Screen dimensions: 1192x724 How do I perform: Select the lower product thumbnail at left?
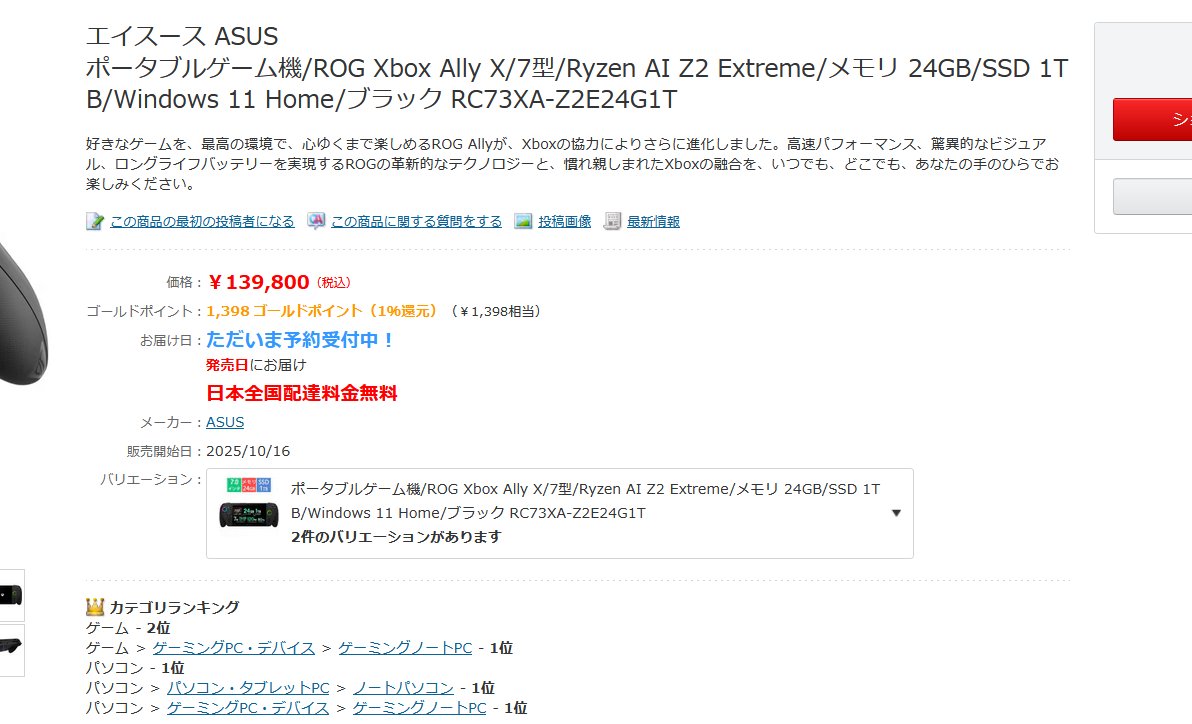tap(11, 650)
